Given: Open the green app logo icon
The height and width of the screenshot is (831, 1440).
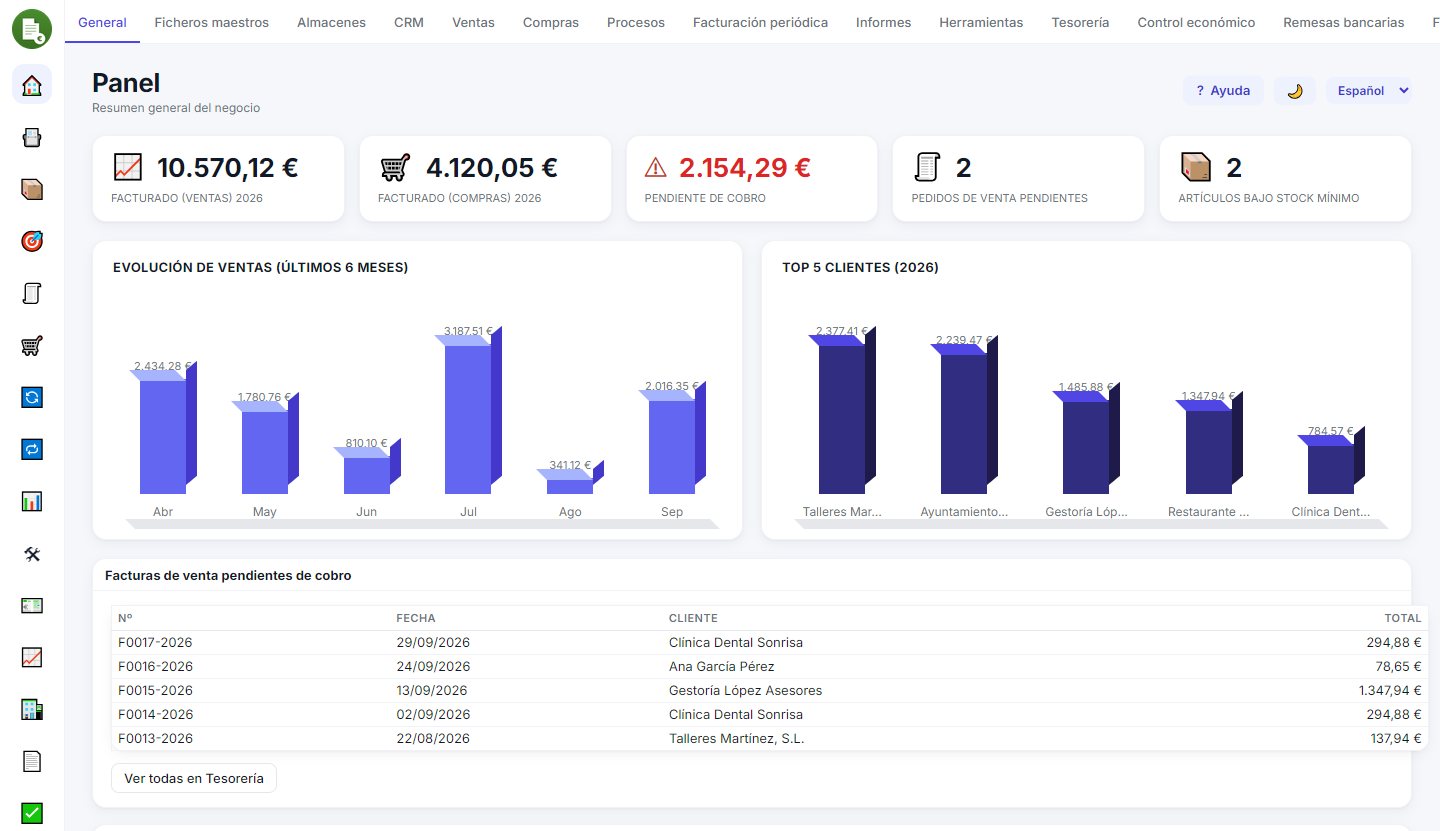Looking at the screenshot, I should (32, 28).
